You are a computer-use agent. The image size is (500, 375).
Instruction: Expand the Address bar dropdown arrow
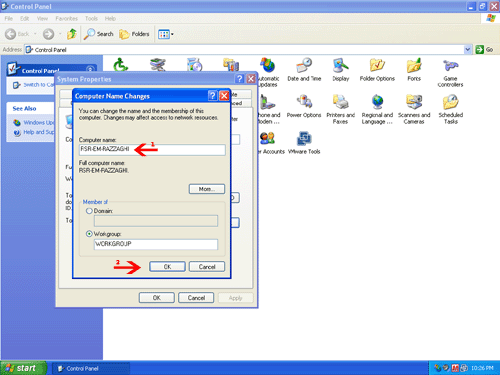[x=468, y=50]
